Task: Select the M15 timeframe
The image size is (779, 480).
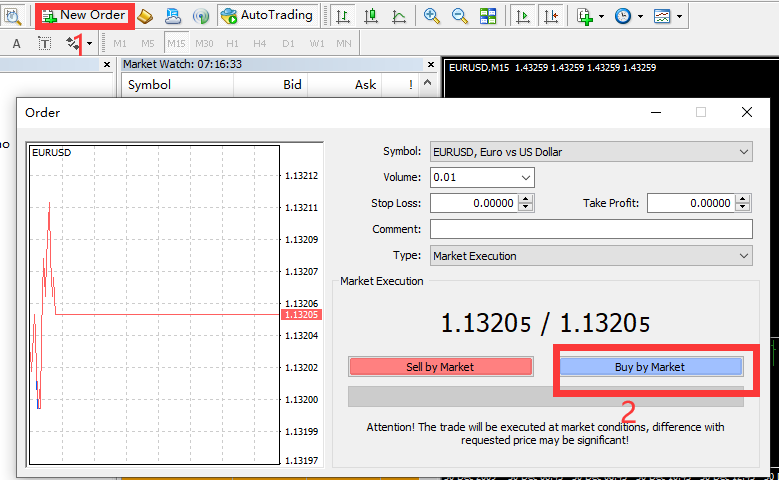Action: [176, 44]
